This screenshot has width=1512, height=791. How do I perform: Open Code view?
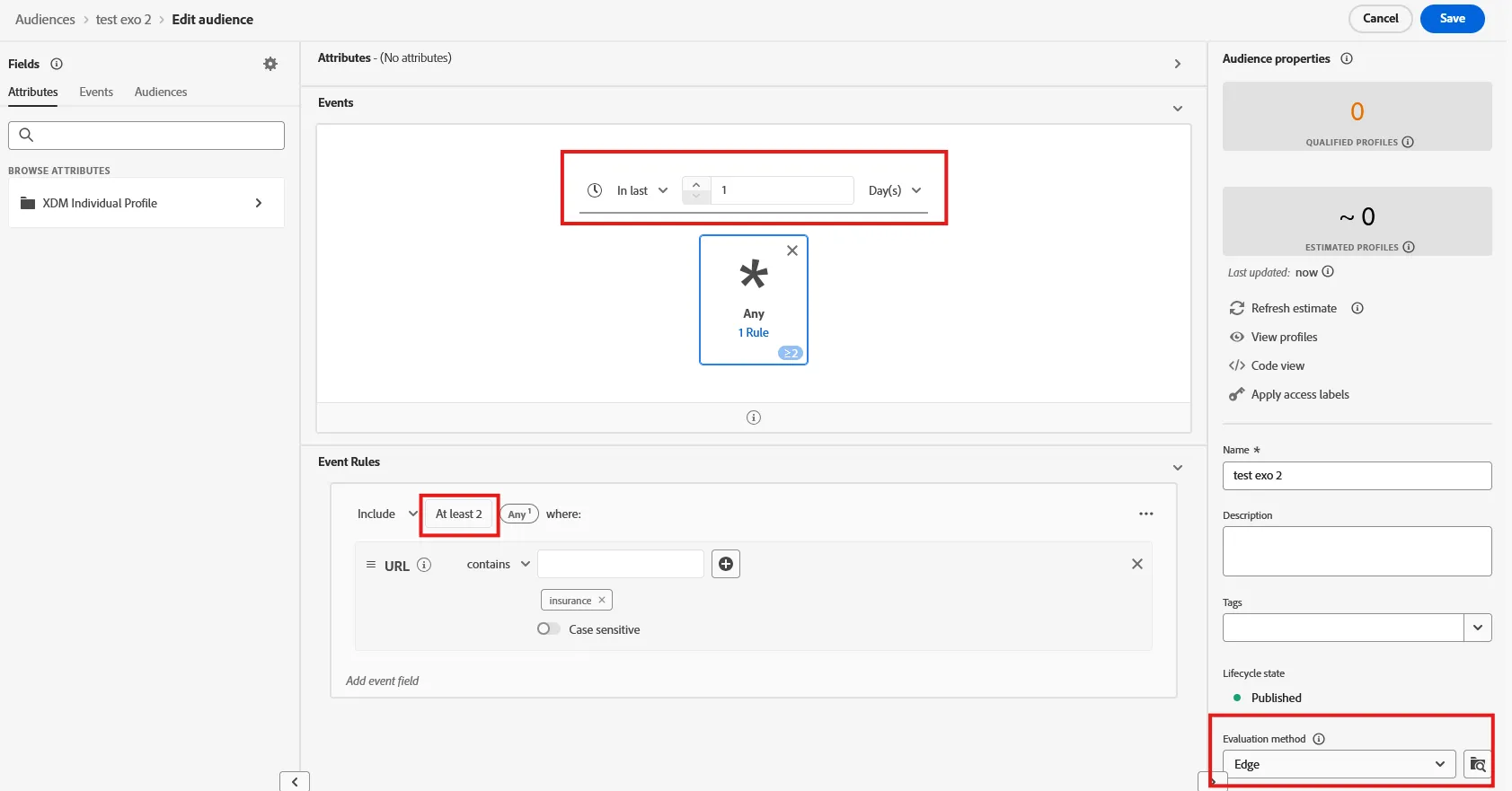coord(1278,365)
